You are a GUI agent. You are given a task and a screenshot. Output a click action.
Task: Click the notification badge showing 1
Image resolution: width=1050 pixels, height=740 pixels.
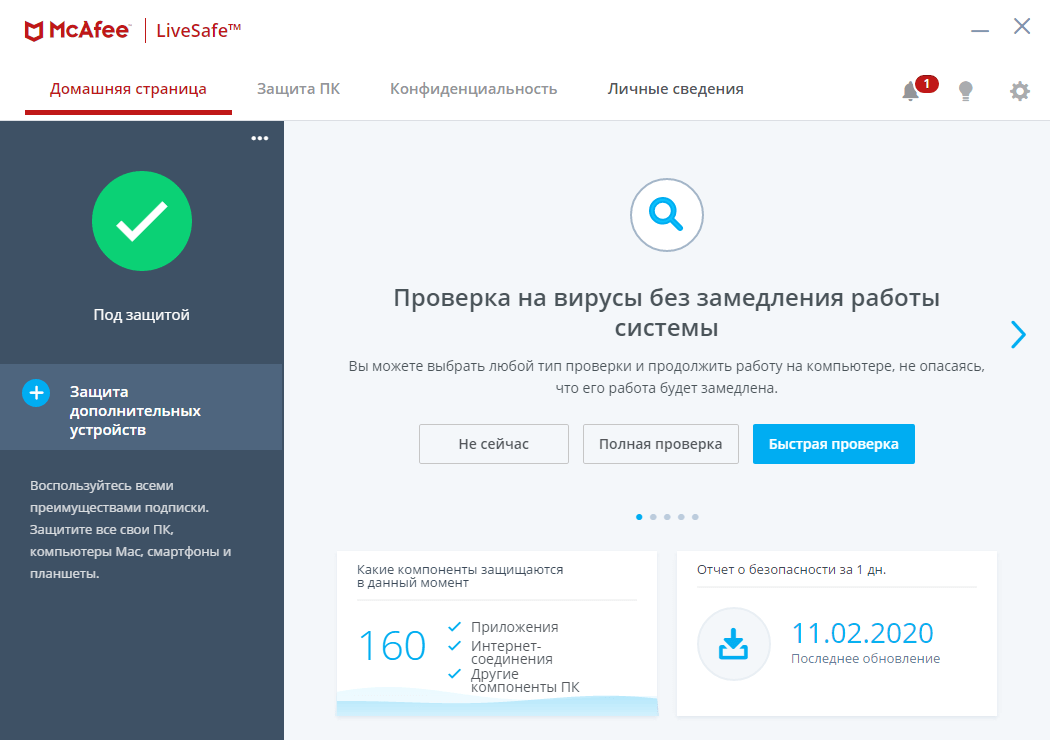(x=926, y=84)
